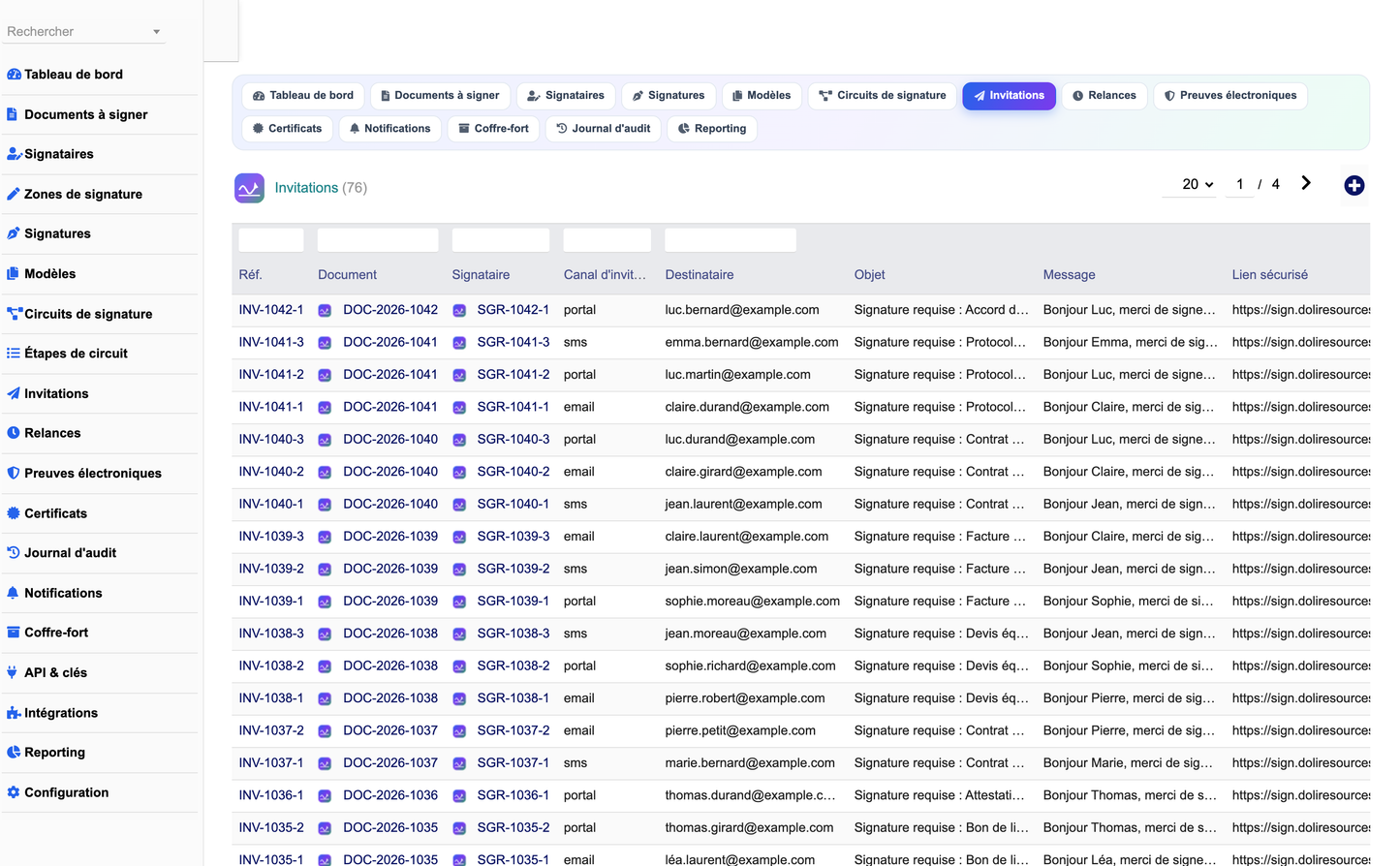1400x866 pixels.
Task: Click Invitations paper-plane icon in sidebar
Action: (x=14, y=393)
